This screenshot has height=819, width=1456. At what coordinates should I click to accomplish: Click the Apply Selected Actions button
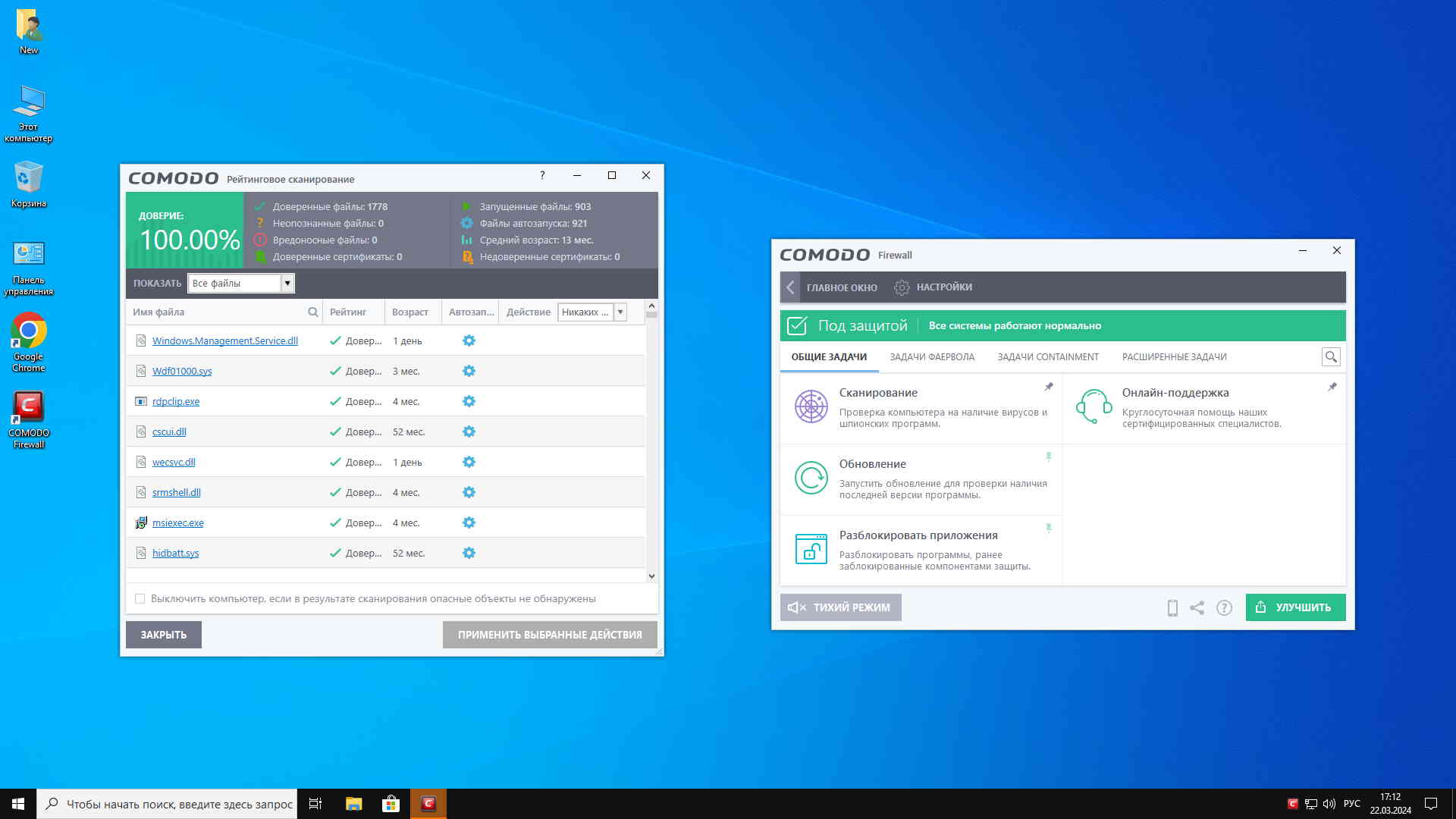coord(550,635)
